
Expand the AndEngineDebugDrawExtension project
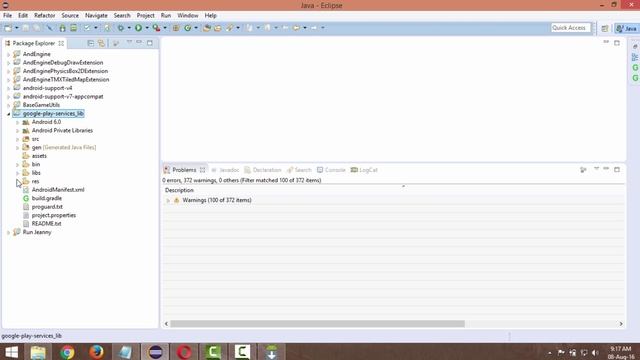pos(8,63)
